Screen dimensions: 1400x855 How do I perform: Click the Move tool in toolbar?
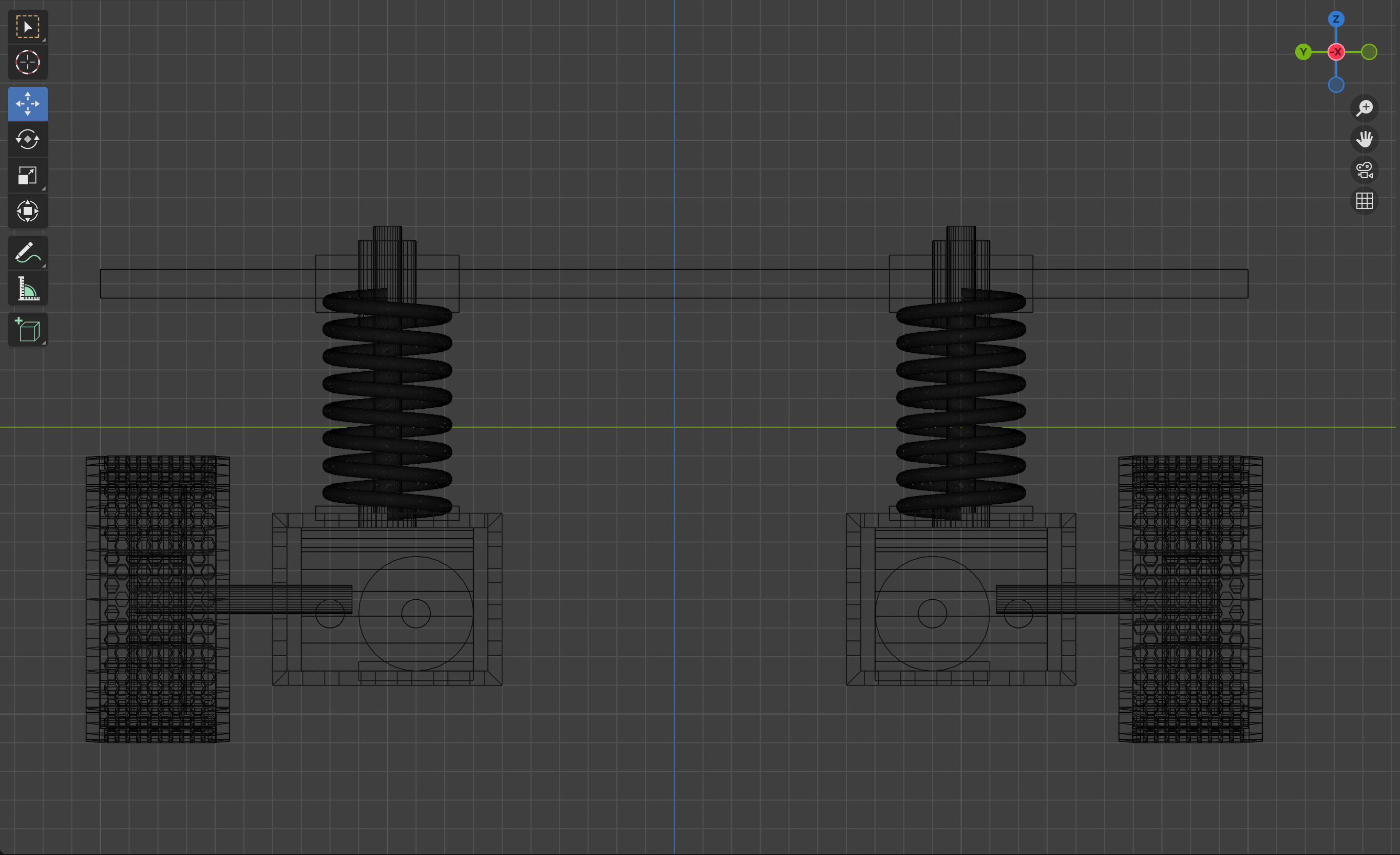[27, 104]
